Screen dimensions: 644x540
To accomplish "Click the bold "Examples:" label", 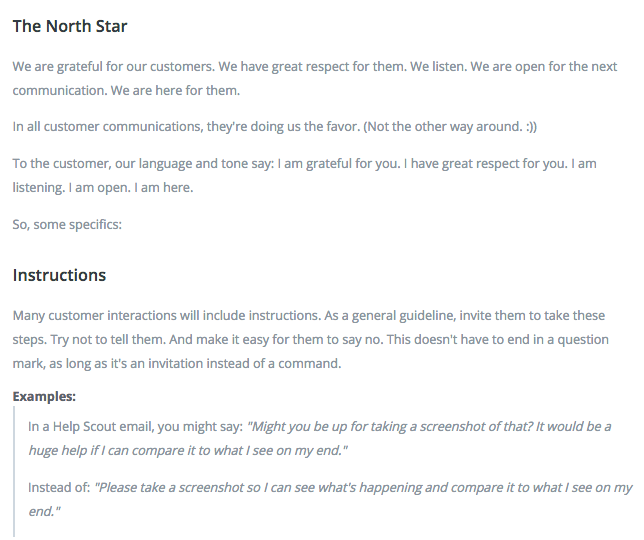I will 44,397.
